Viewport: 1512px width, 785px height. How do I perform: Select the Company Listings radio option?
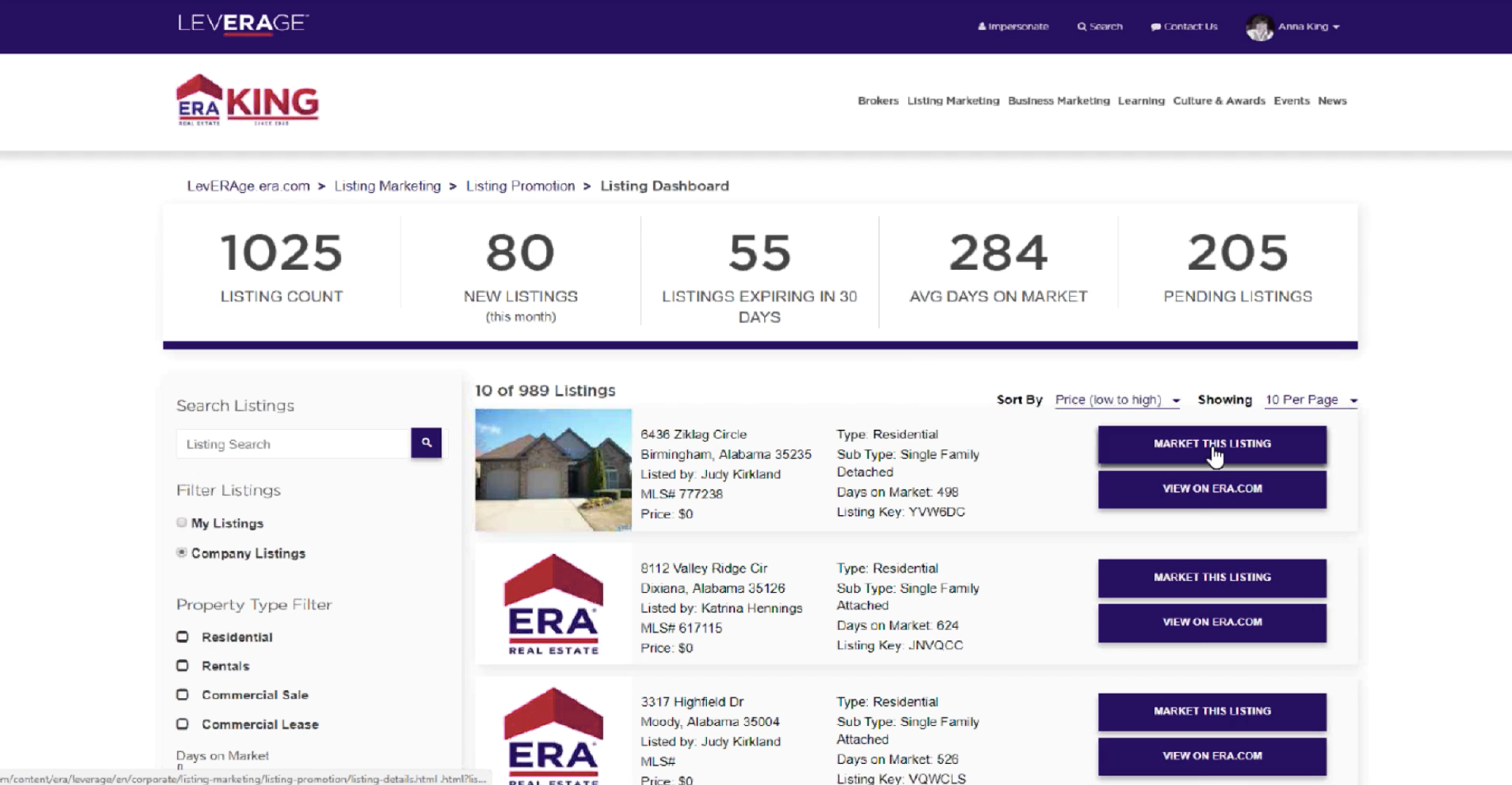182,553
